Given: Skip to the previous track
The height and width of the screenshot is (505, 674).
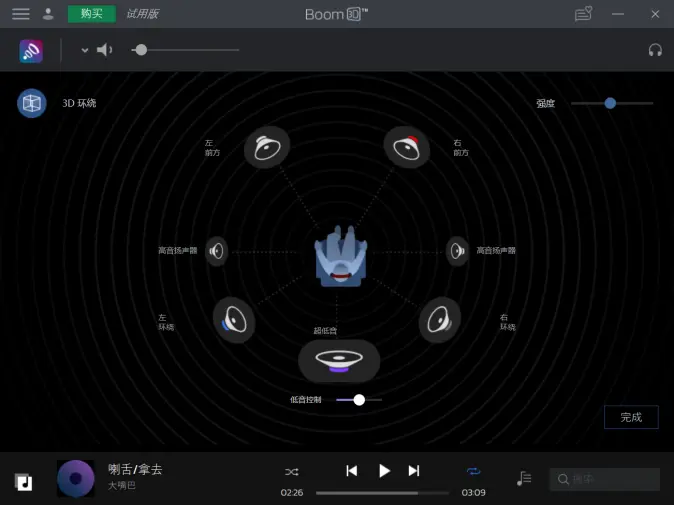Looking at the screenshot, I should pyautogui.click(x=352, y=471).
